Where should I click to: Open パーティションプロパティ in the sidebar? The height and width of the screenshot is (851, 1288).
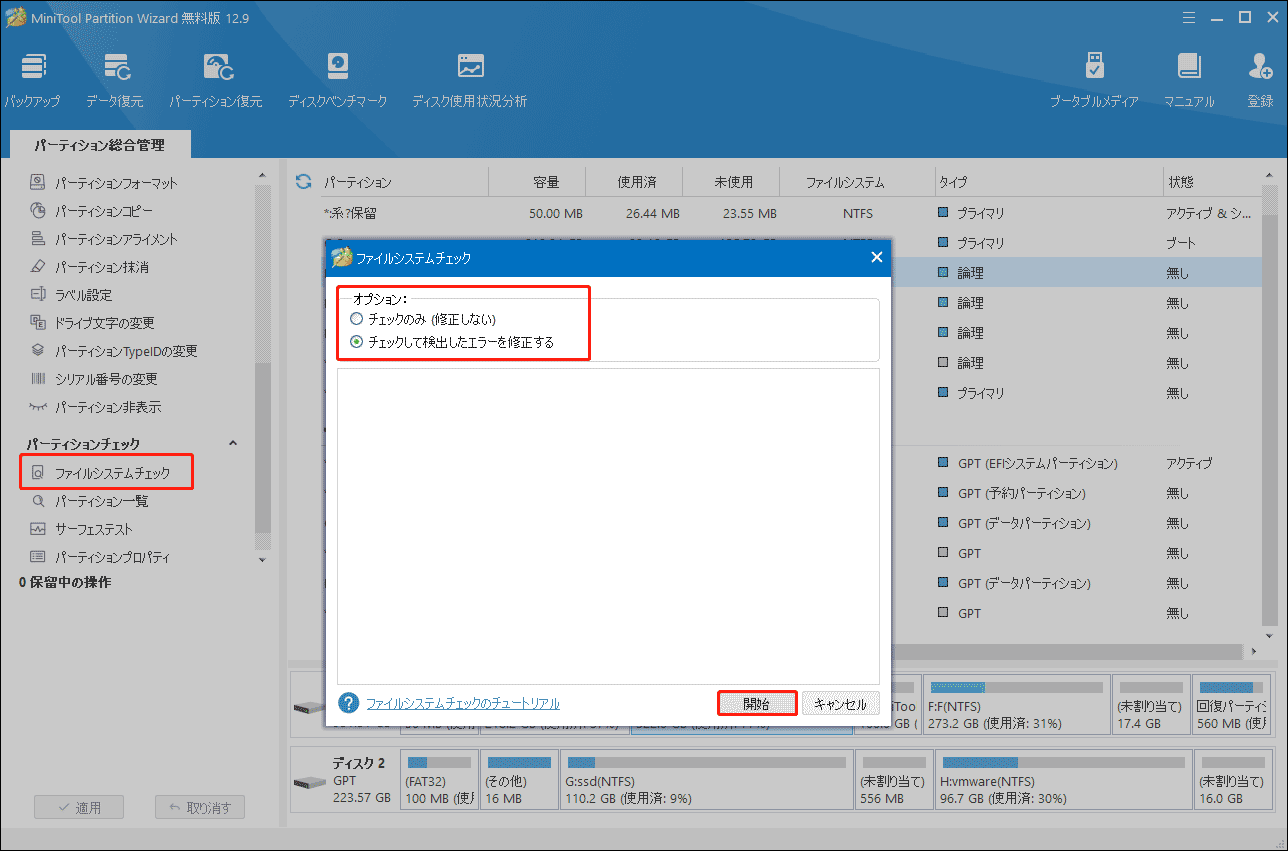point(100,557)
